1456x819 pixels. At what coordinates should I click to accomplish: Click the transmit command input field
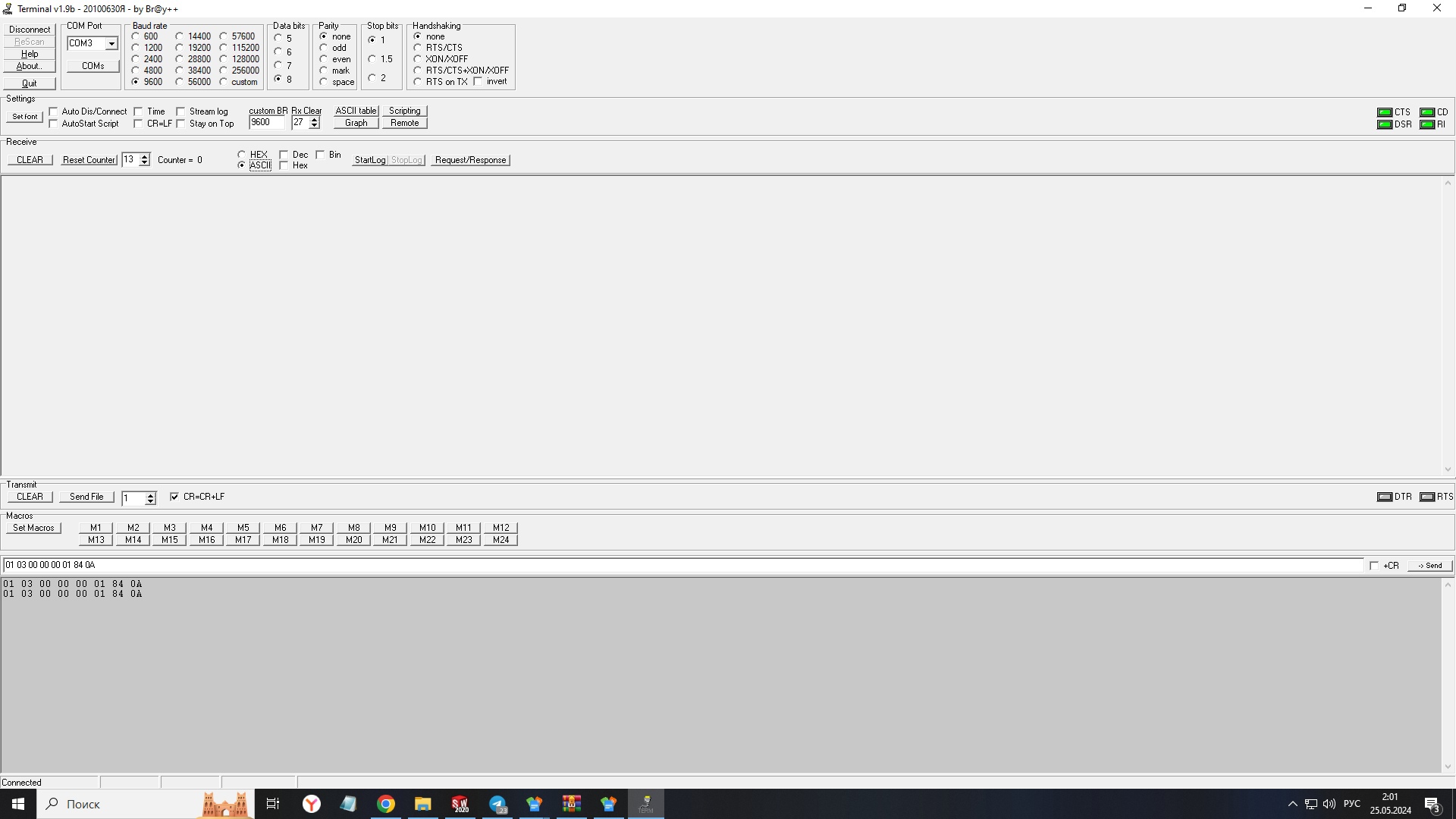click(682, 565)
